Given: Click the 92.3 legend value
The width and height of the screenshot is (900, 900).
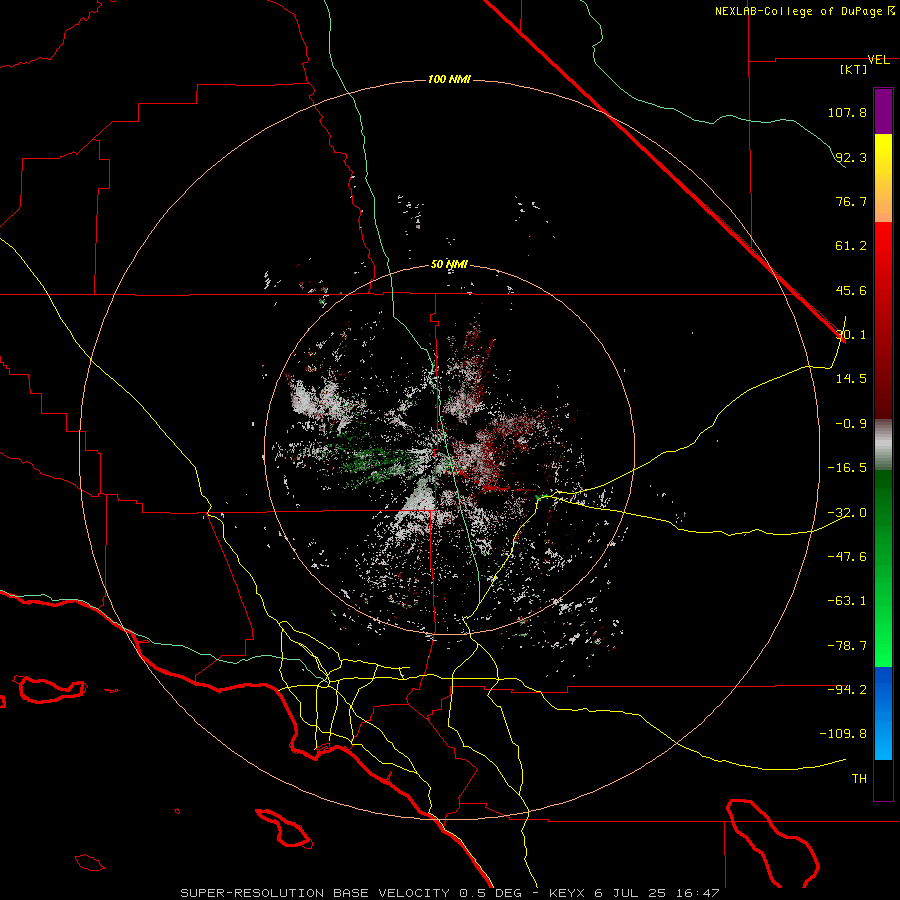Looking at the screenshot, I should [x=851, y=157].
